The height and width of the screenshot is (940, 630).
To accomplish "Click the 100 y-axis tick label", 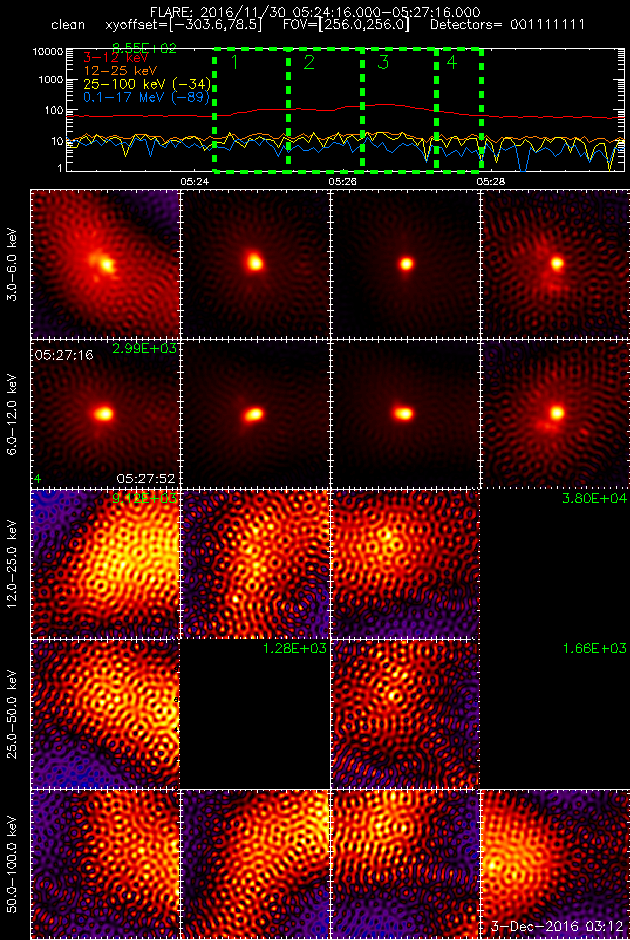I will coord(55,110).
